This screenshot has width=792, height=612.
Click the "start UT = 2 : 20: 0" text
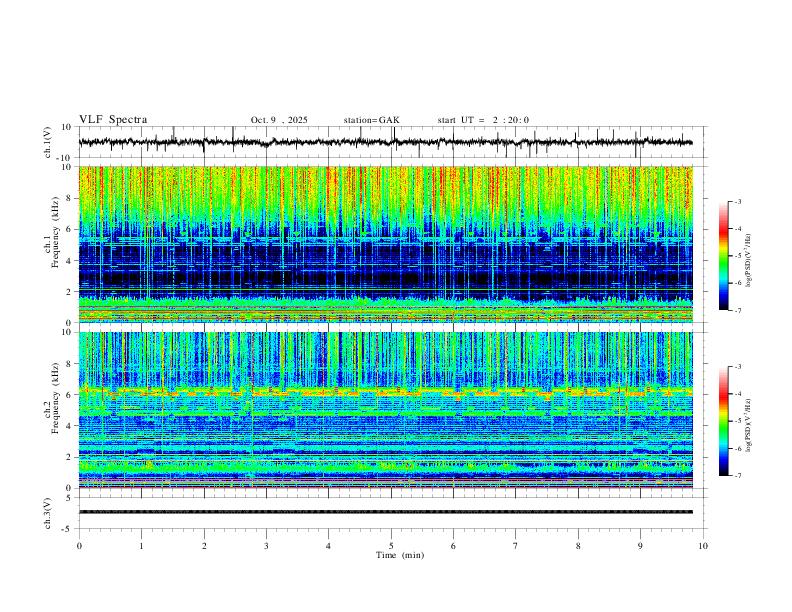(x=483, y=120)
